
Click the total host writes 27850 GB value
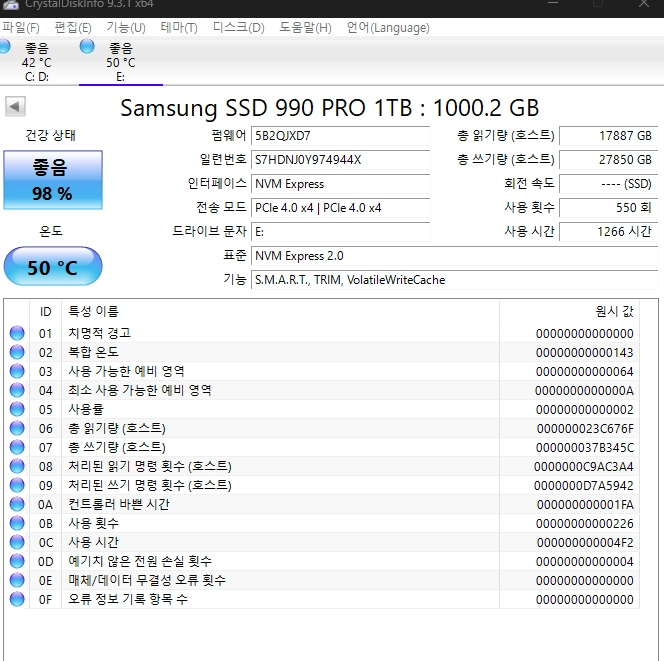[609, 160]
